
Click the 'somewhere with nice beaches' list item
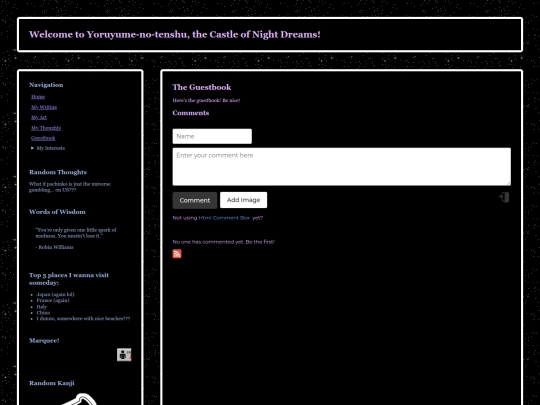tap(83, 319)
